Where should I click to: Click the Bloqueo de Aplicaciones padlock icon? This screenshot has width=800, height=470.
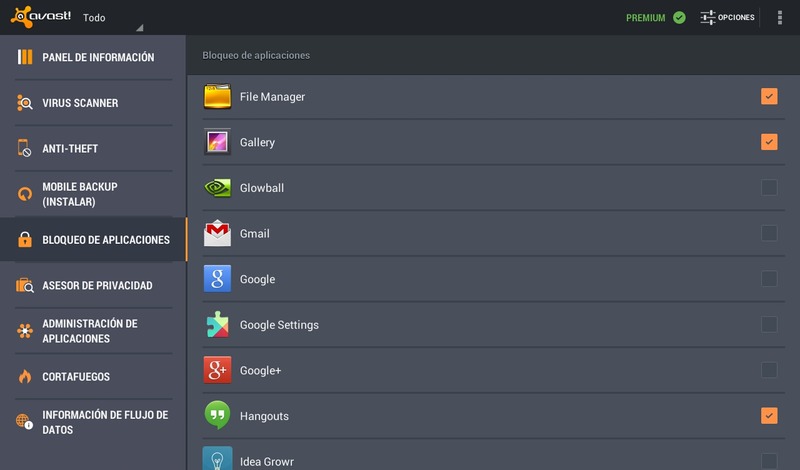(x=24, y=239)
